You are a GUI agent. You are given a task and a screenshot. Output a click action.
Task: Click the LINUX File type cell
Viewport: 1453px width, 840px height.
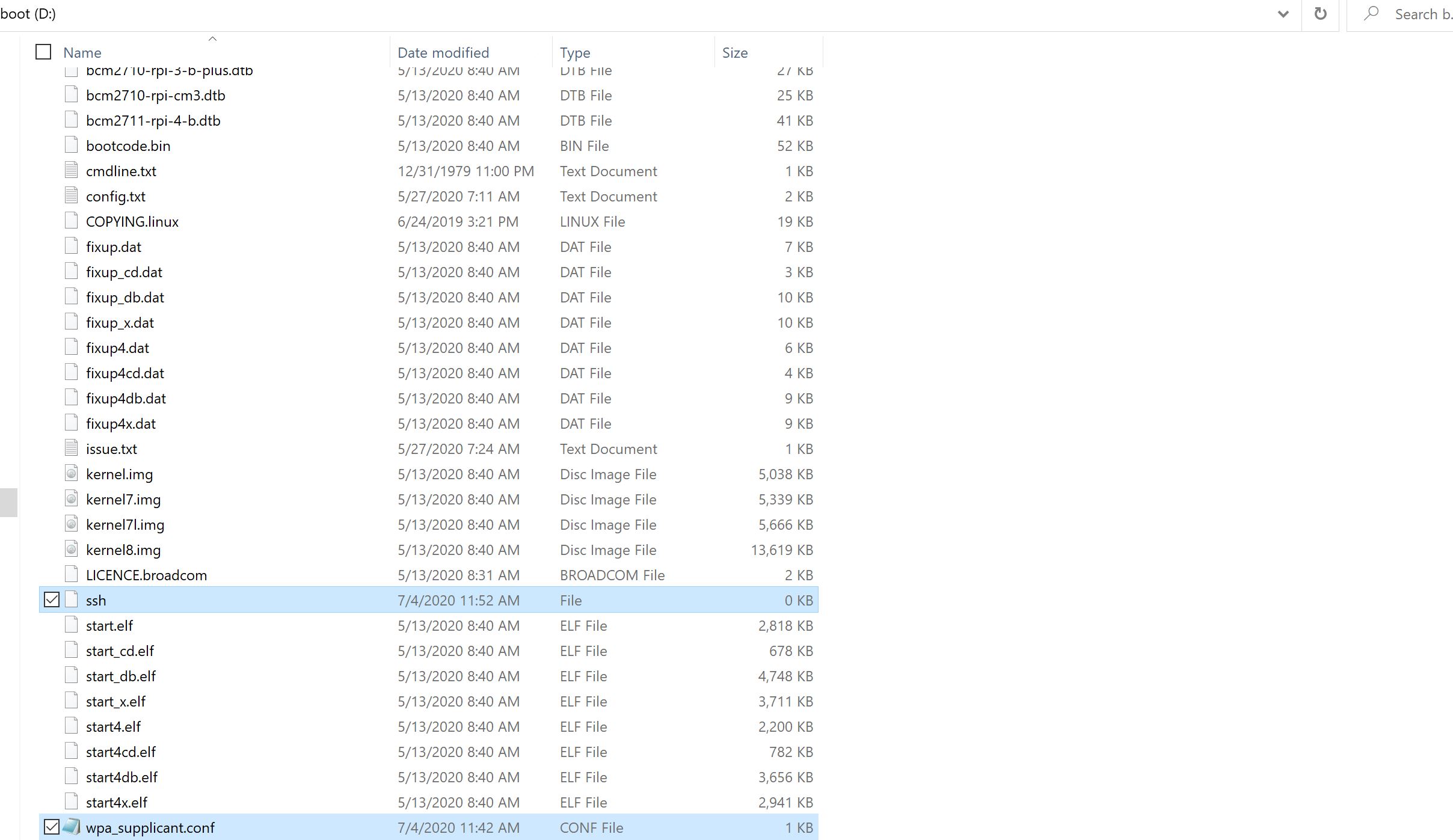click(592, 222)
